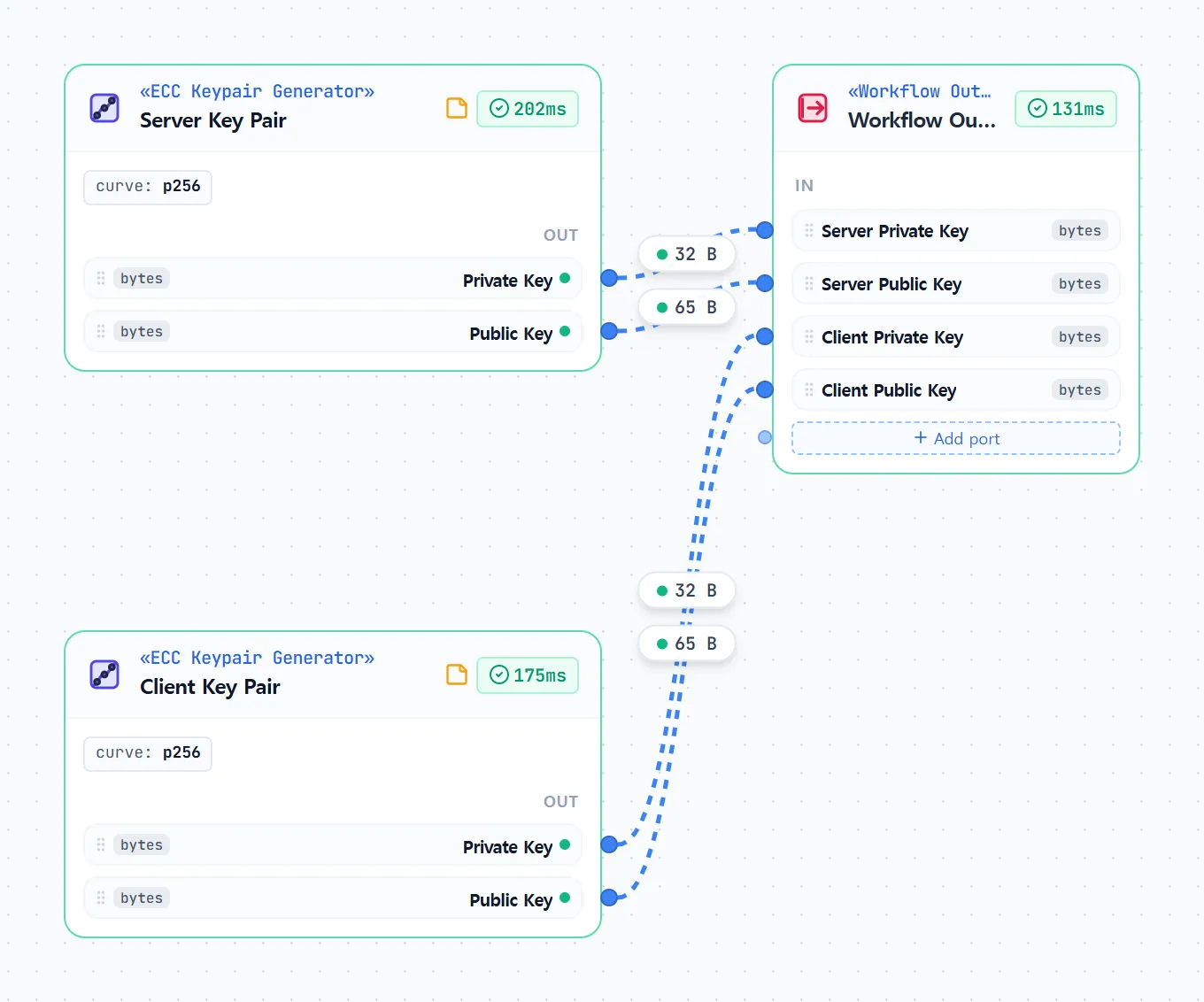Click the curve p256 field on Client Key Pair
The width and height of the screenshot is (1204, 1002).
click(x=148, y=753)
